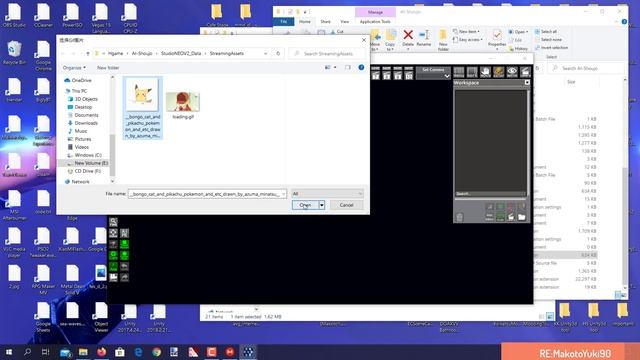Toggle the Workspace panel collapse box
Viewport: 640px width, 360px height.
pyautogui.click(x=527, y=82)
